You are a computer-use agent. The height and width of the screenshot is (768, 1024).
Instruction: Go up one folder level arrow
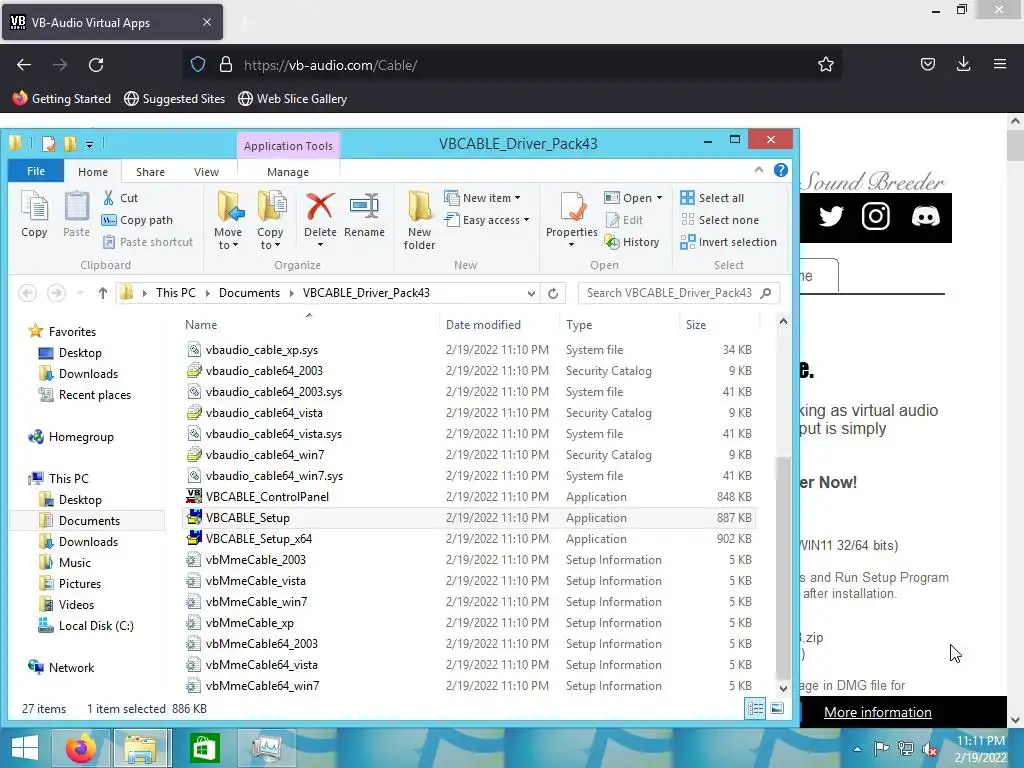coord(103,293)
